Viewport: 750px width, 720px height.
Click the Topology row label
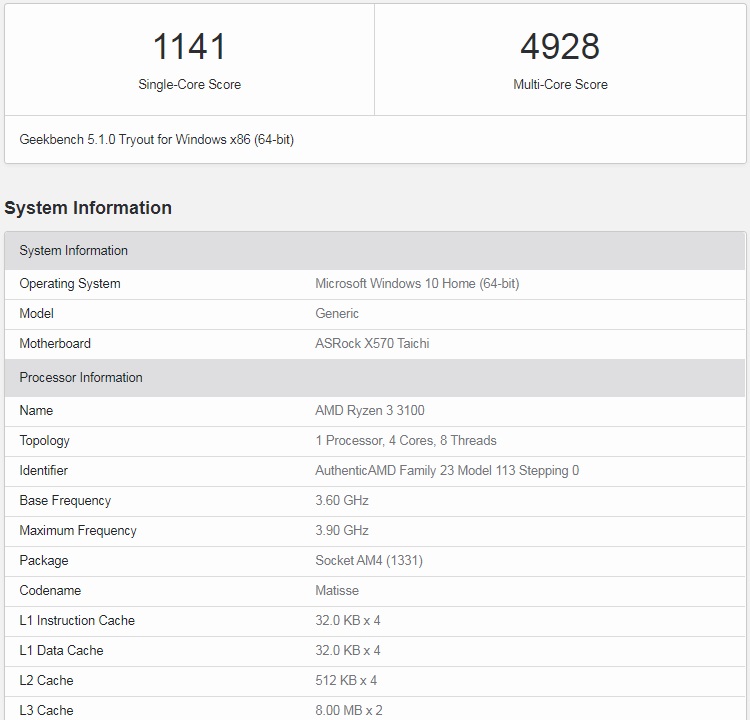44,440
